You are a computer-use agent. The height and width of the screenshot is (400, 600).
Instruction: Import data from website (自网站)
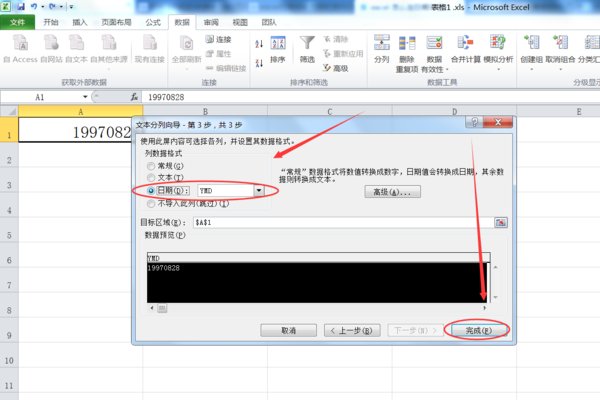point(51,48)
